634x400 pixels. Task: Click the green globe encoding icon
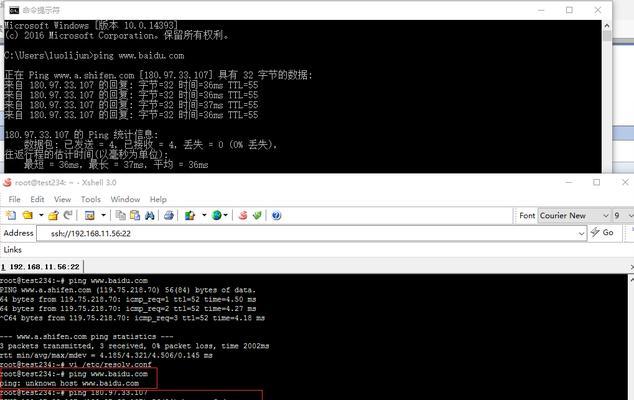217,215
